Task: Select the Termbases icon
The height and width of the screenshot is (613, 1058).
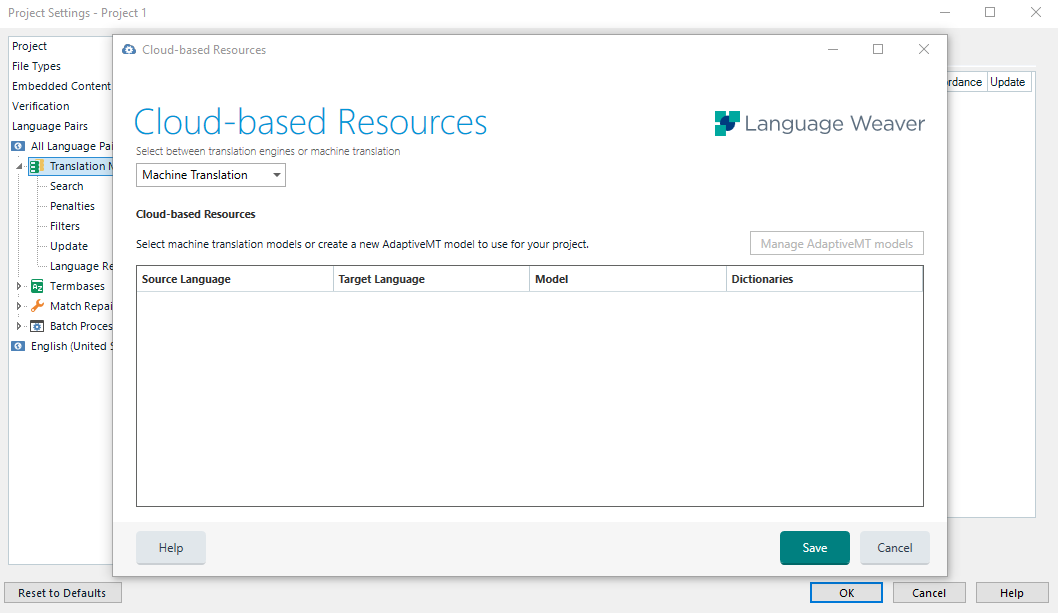Action: 35,286
